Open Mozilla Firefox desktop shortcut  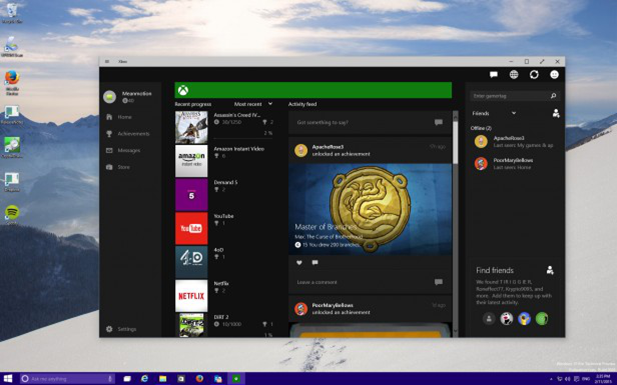coord(12,82)
